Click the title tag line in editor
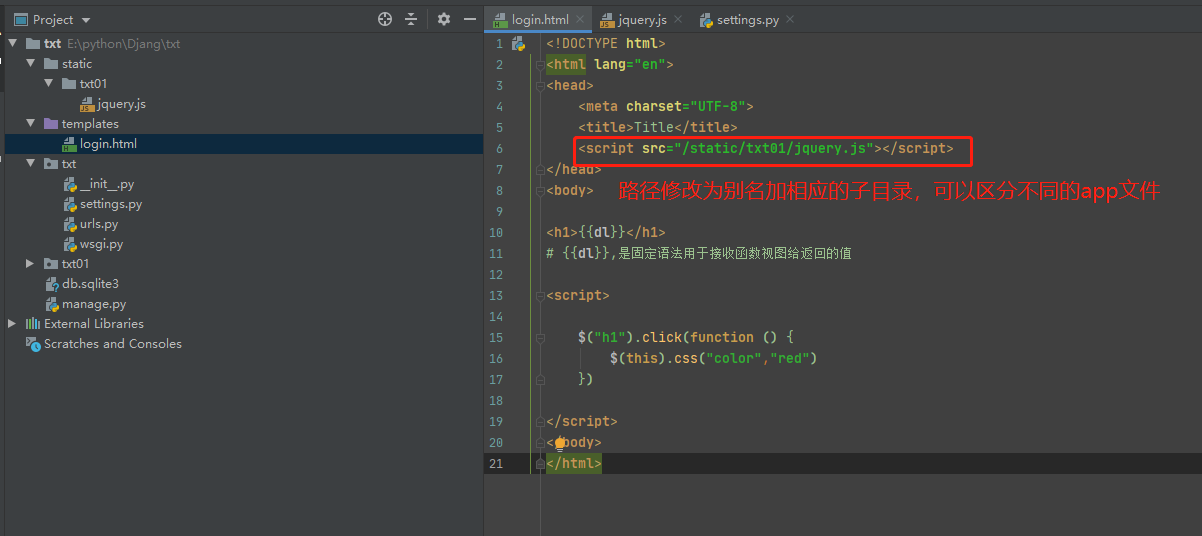 [657, 128]
